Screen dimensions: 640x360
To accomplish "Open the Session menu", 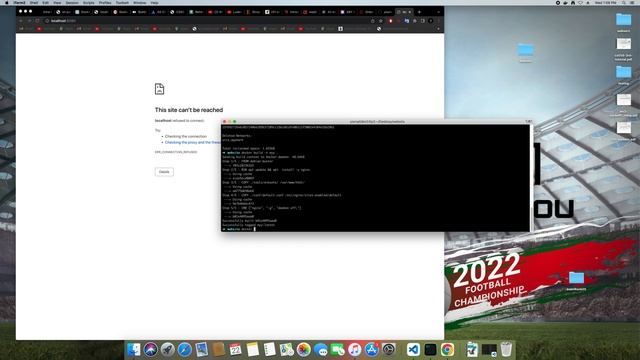I will [x=72, y=2].
